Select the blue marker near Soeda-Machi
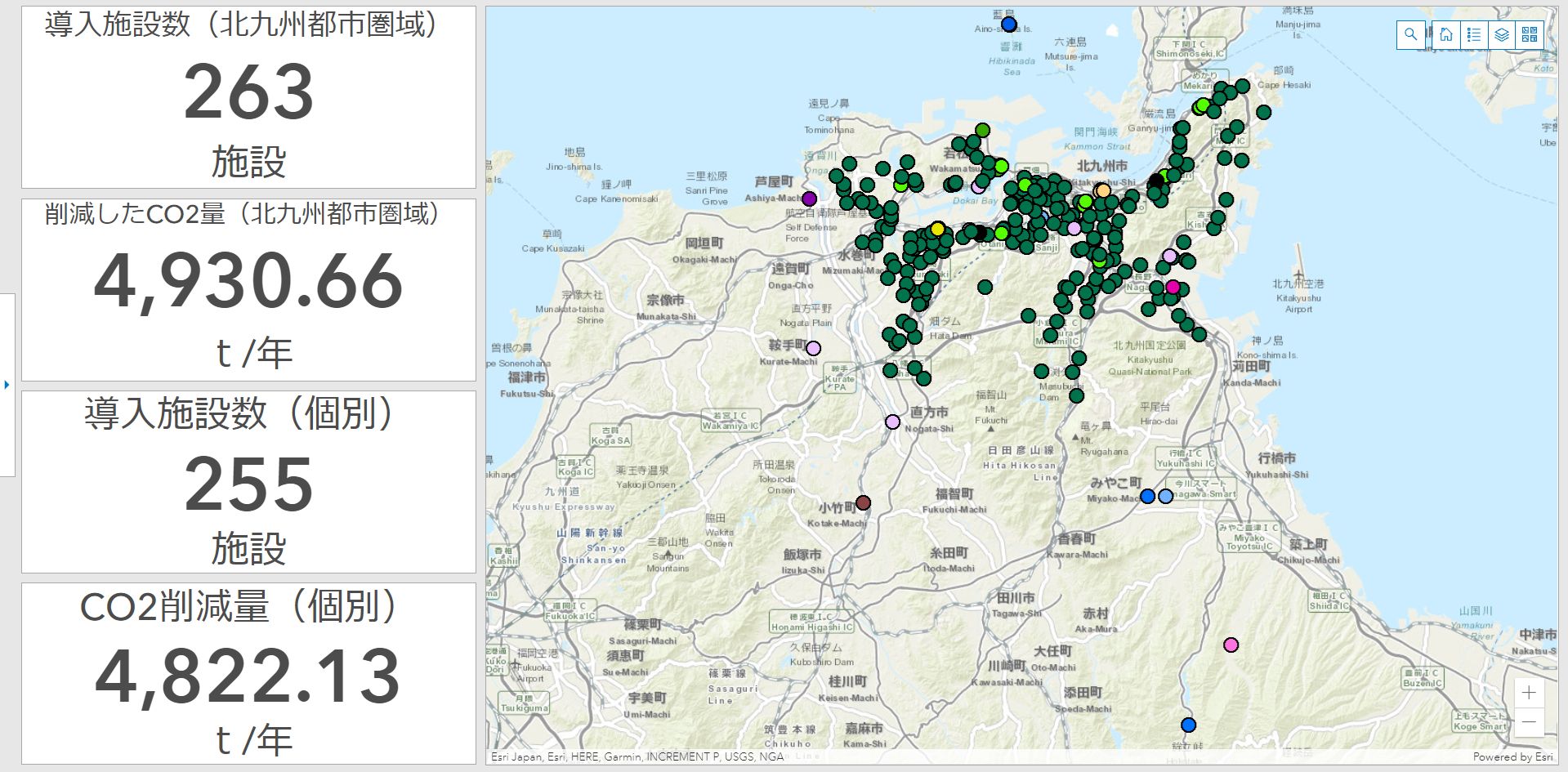The height and width of the screenshot is (772, 1568). coord(1189,725)
